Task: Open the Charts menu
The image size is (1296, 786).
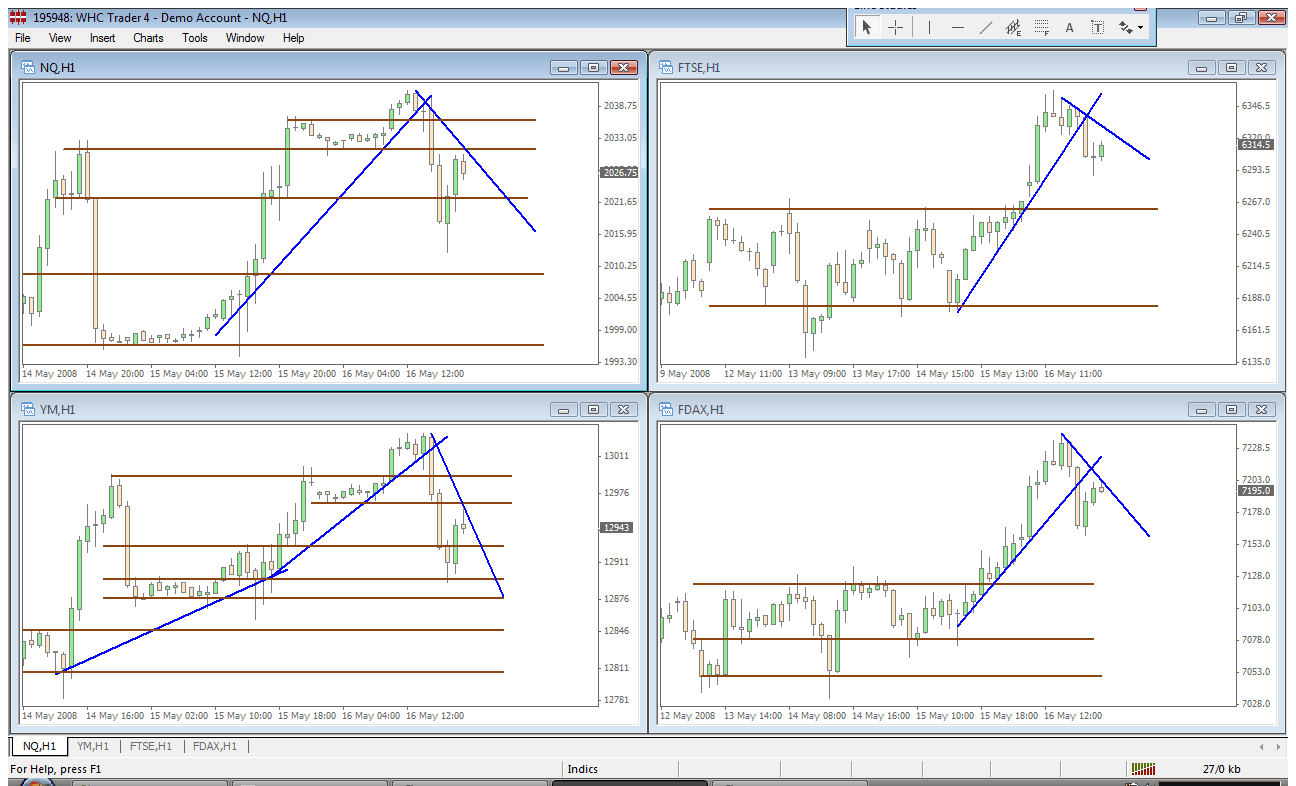Action: 148,38
